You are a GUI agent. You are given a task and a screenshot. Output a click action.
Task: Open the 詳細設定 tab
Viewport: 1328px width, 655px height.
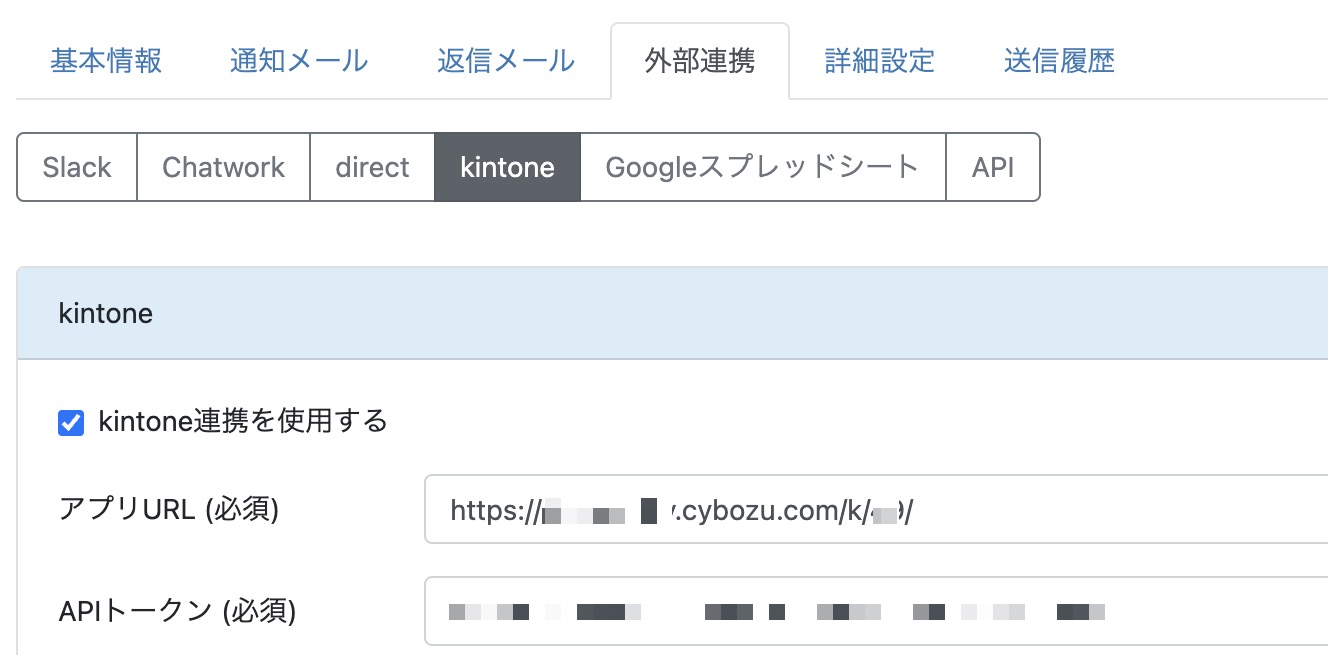tap(879, 61)
